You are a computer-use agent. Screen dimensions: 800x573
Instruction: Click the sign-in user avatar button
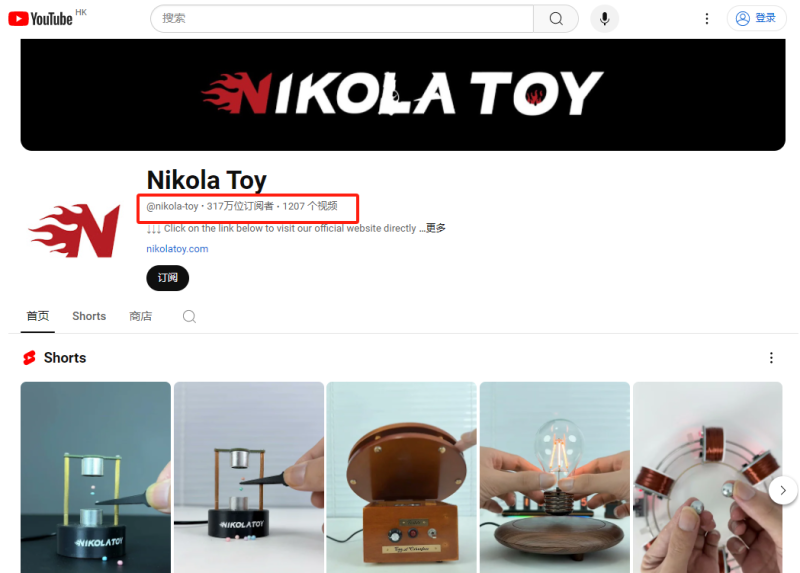point(756,18)
